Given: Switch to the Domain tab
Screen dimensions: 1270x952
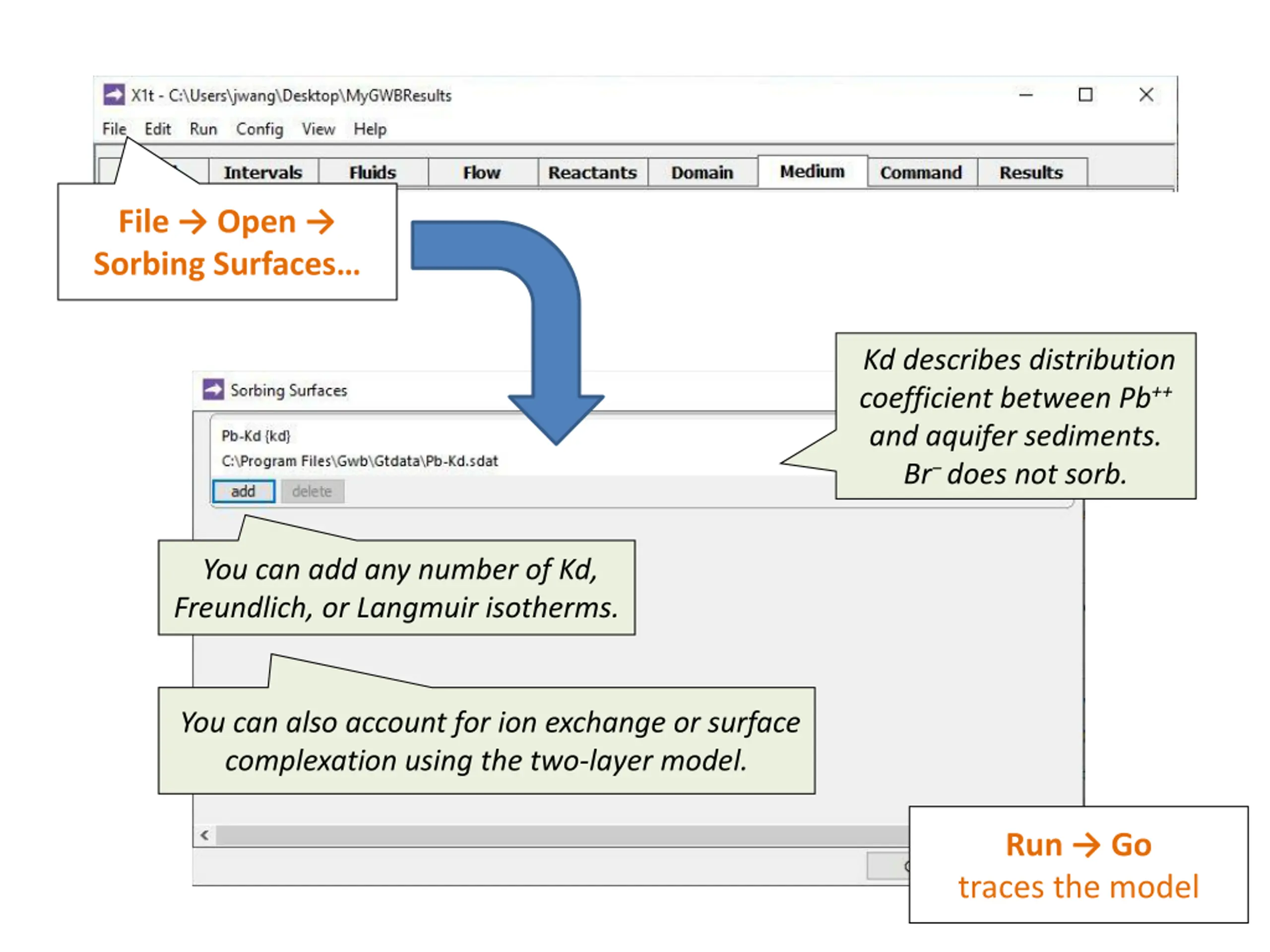Looking at the screenshot, I should click(702, 173).
